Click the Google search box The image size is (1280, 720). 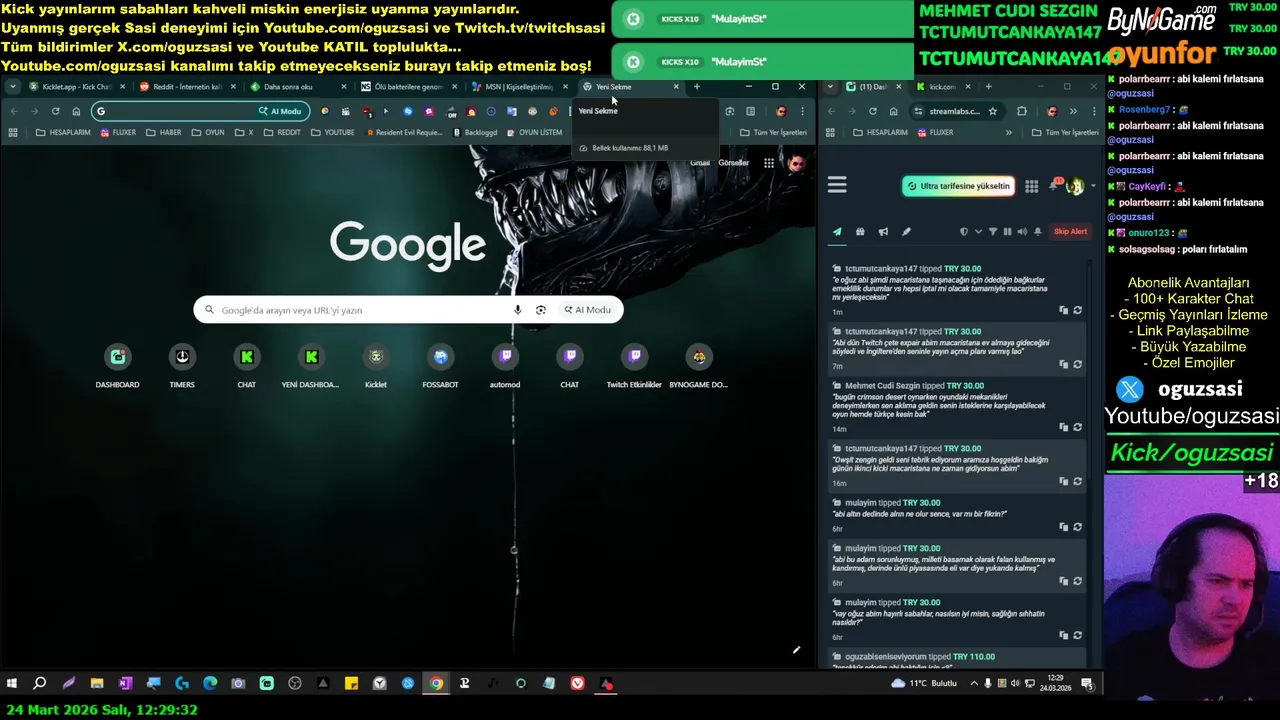tap(408, 310)
